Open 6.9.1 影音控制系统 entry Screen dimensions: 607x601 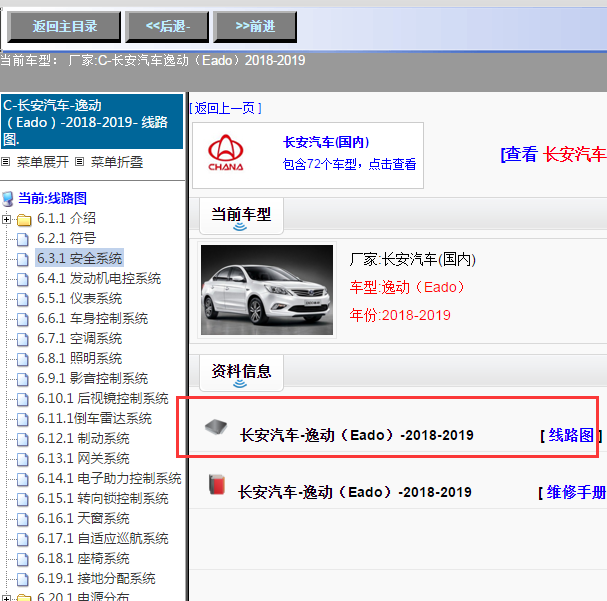click(92, 378)
